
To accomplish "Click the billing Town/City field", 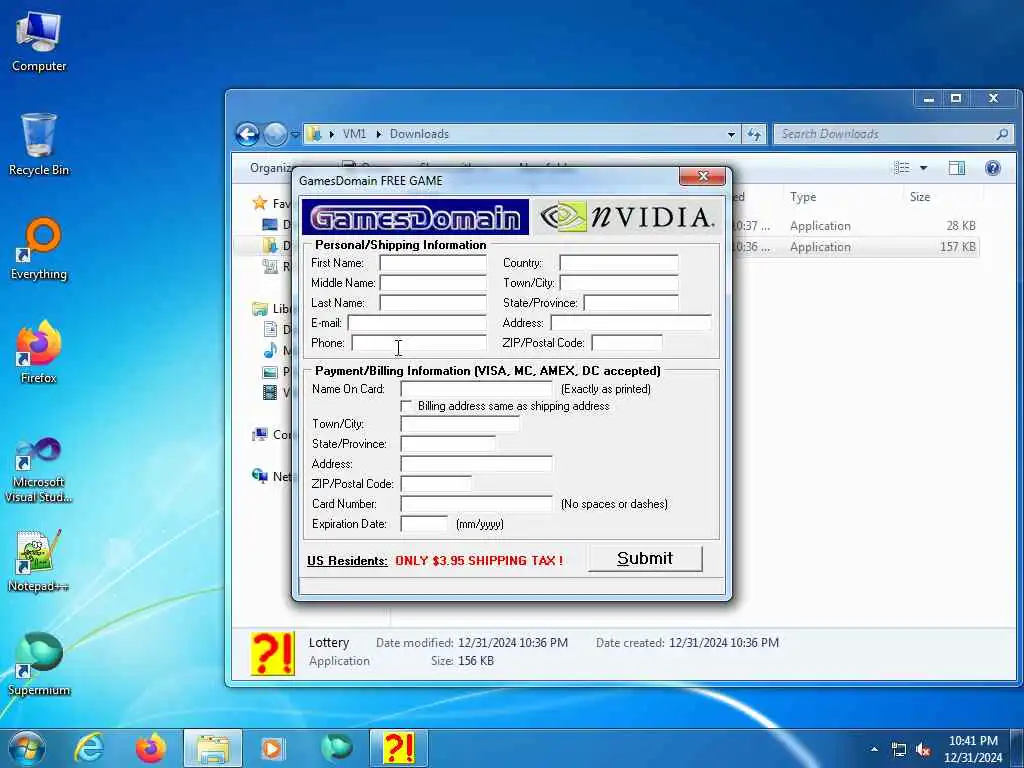I will [x=460, y=424].
